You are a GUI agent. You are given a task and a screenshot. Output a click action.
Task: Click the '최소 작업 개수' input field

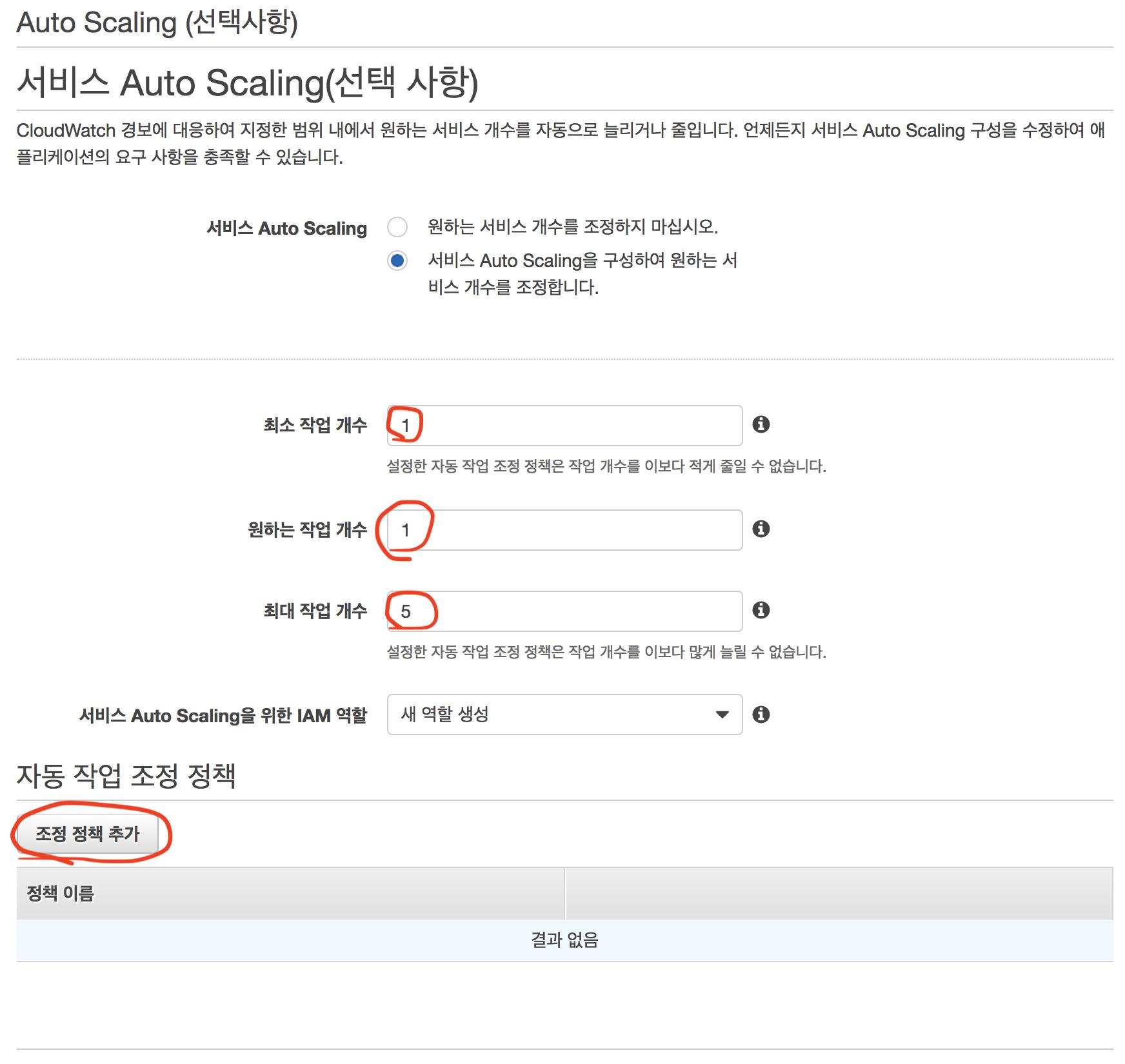(x=564, y=426)
